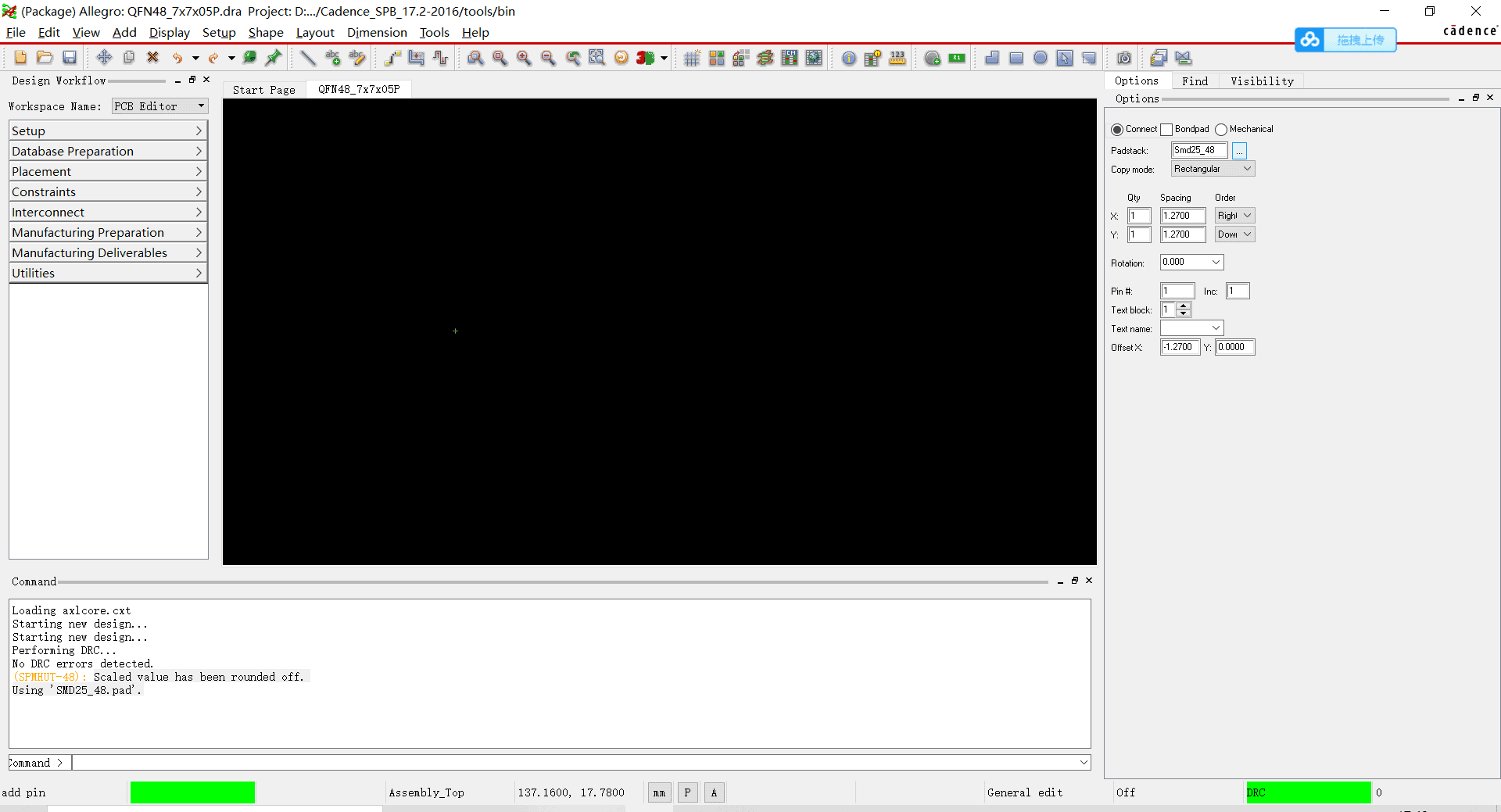Open the Layout menu

coord(315,33)
